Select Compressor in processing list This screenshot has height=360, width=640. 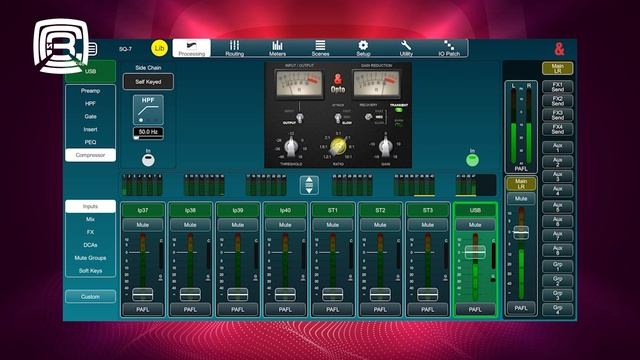(90, 155)
